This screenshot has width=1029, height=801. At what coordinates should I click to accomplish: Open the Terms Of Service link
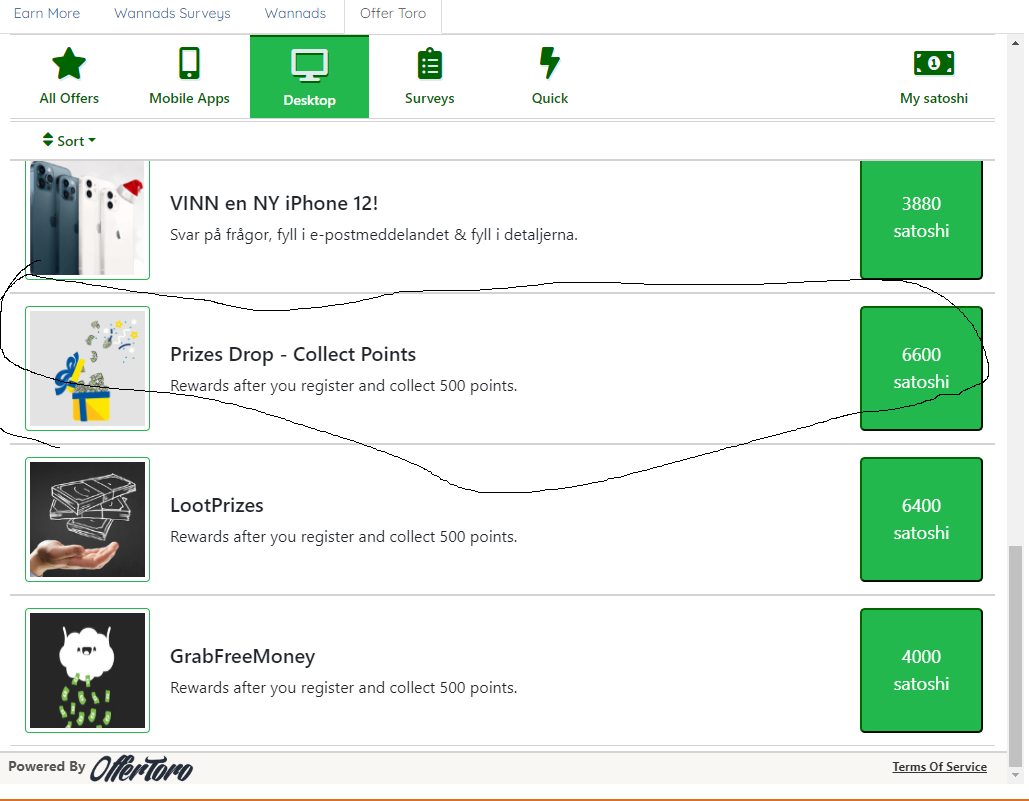point(939,766)
